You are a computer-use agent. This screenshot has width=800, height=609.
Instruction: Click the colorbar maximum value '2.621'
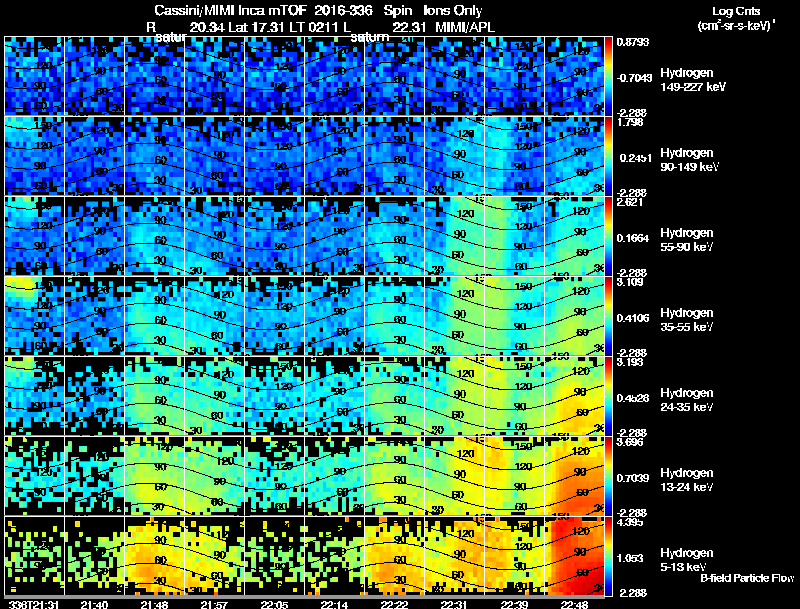click(x=630, y=202)
